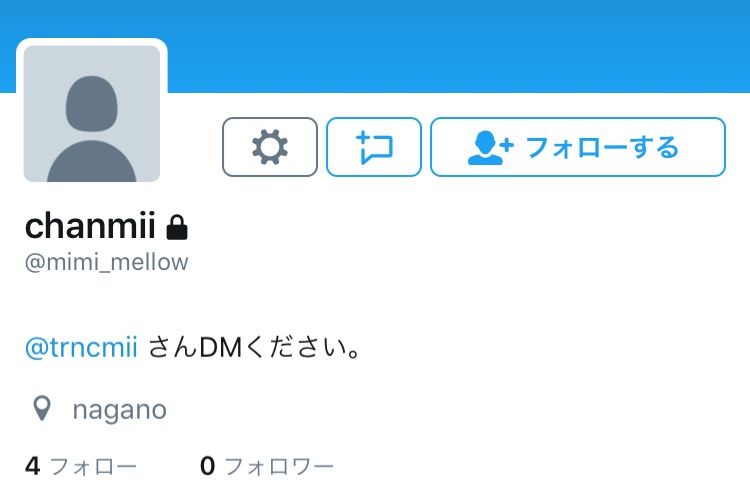Screen dimensions: 750x501
Task: Click the さんDMください bio text
Action: [x=254, y=347]
